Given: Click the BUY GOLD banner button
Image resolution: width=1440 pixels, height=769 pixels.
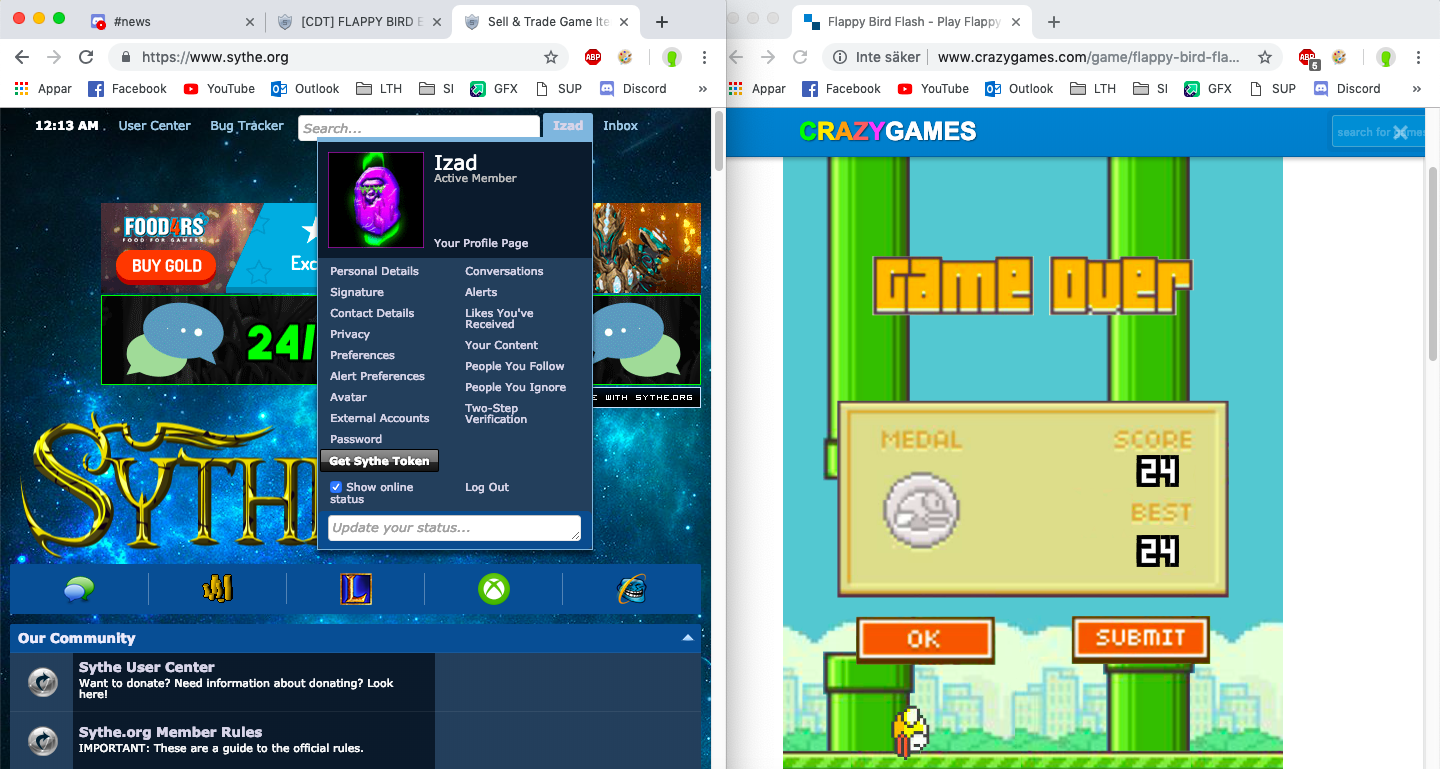Looking at the screenshot, I should [x=167, y=265].
